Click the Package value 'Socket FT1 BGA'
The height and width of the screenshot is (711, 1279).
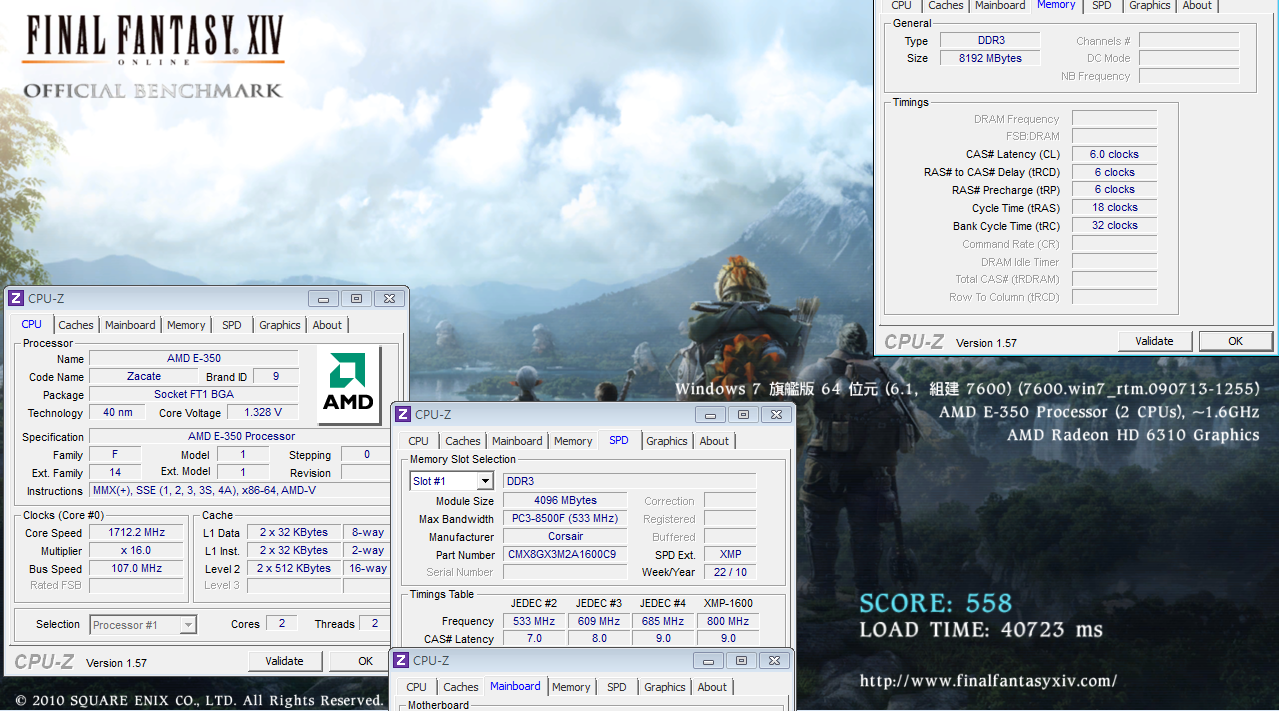click(194, 395)
